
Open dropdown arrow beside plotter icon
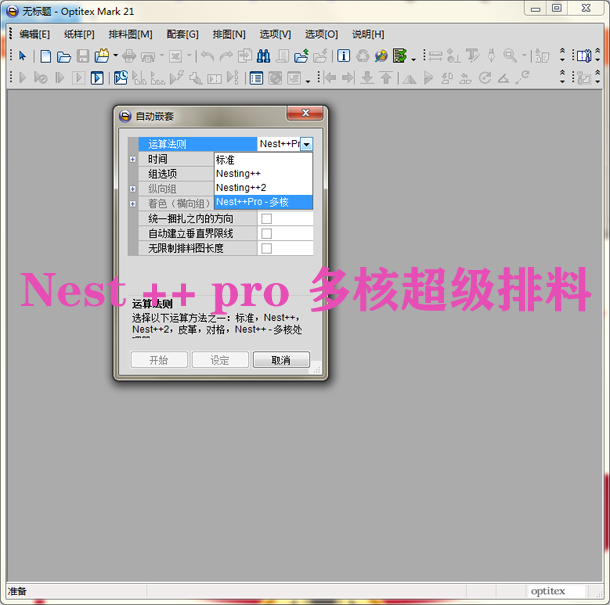point(161,56)
